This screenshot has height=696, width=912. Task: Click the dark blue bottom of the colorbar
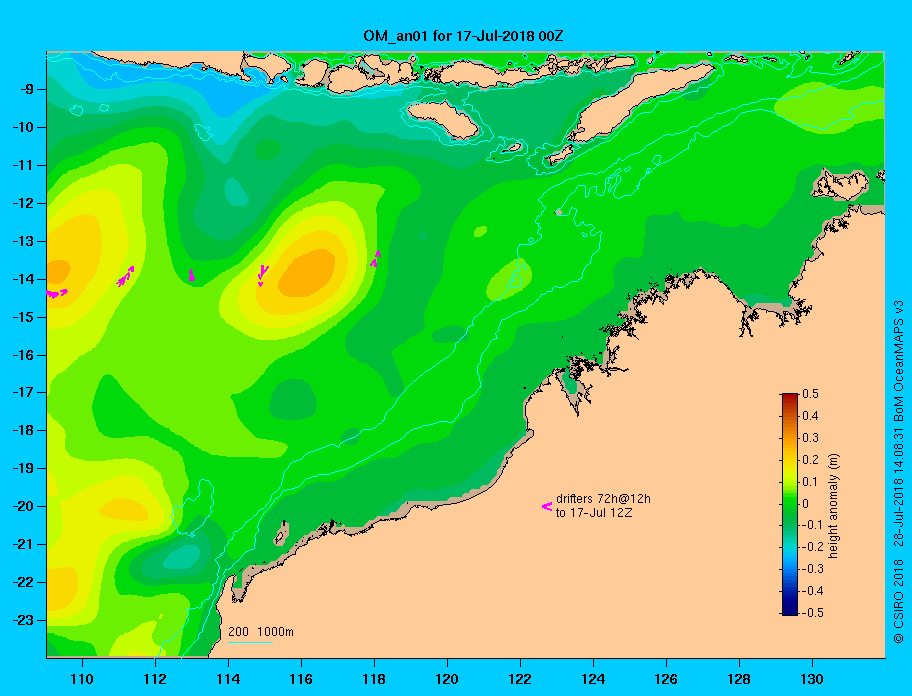(x=790, y=611)
